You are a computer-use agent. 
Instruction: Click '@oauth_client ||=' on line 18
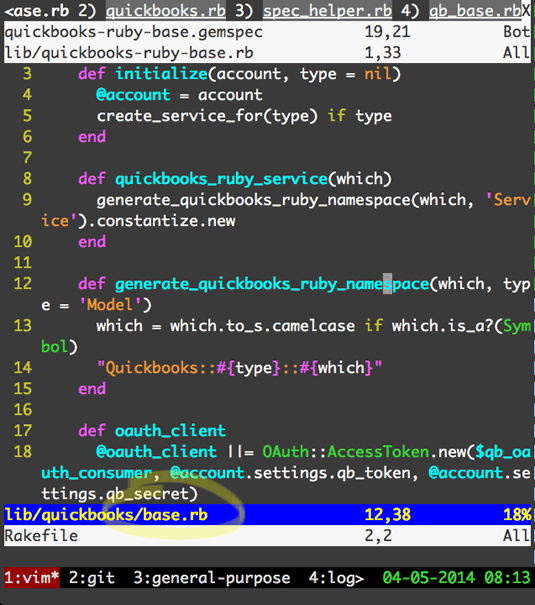175,452
